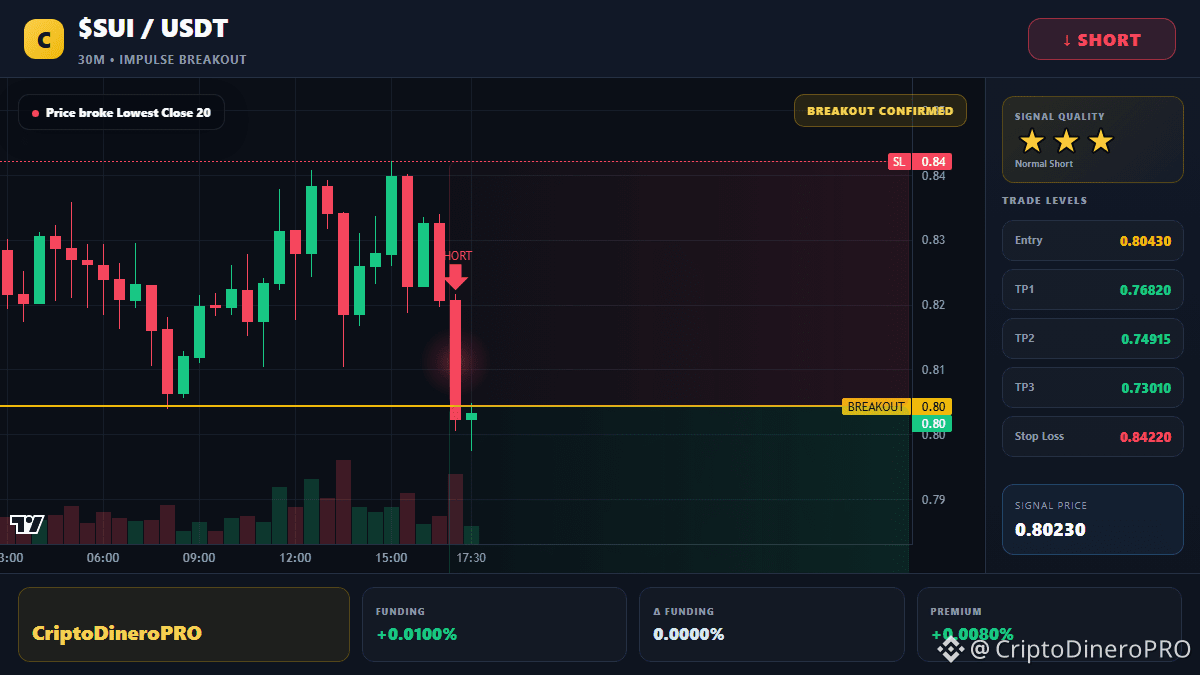Click the first signal quality star
Viewport: 1200px width, 675px height.
click(1031, 141)
